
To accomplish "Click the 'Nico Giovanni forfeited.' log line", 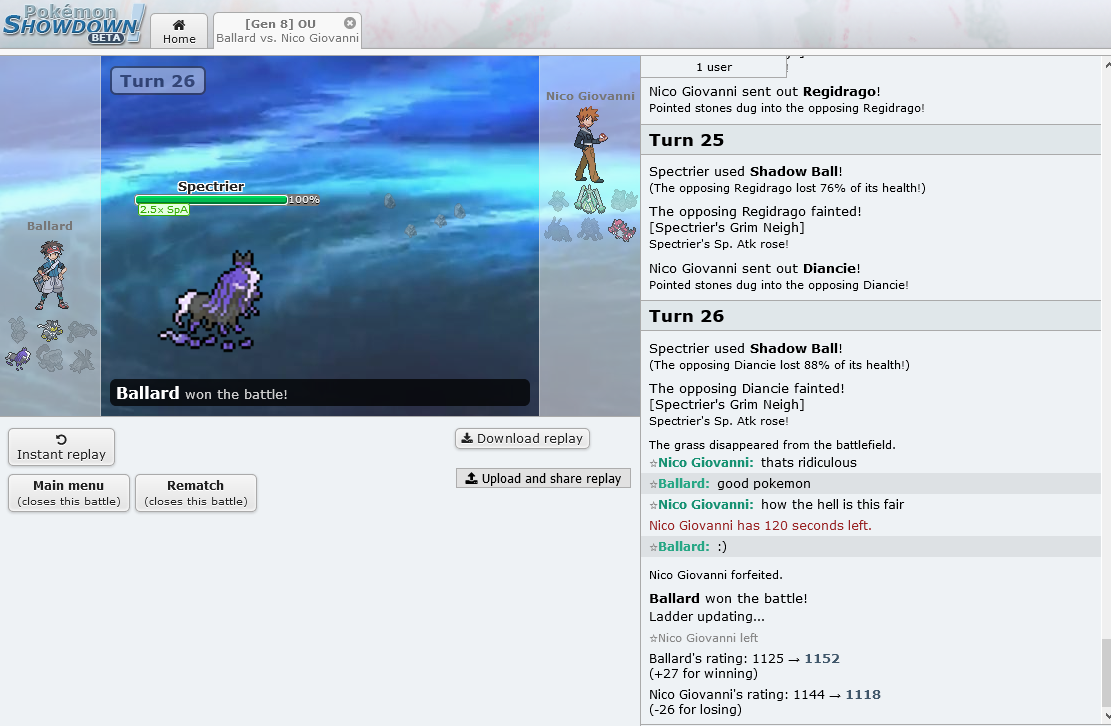I will tap(716, 575).
